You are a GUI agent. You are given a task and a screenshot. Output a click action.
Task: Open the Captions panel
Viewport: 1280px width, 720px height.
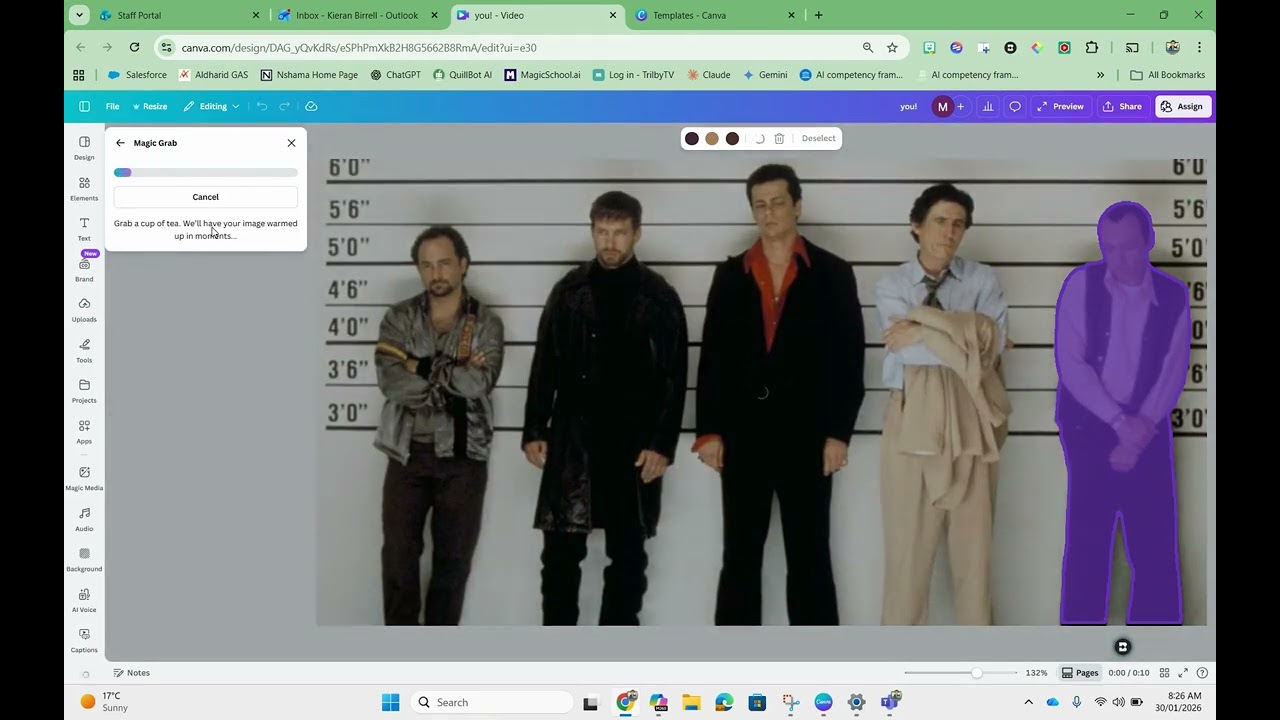click(x=84, y=640)
